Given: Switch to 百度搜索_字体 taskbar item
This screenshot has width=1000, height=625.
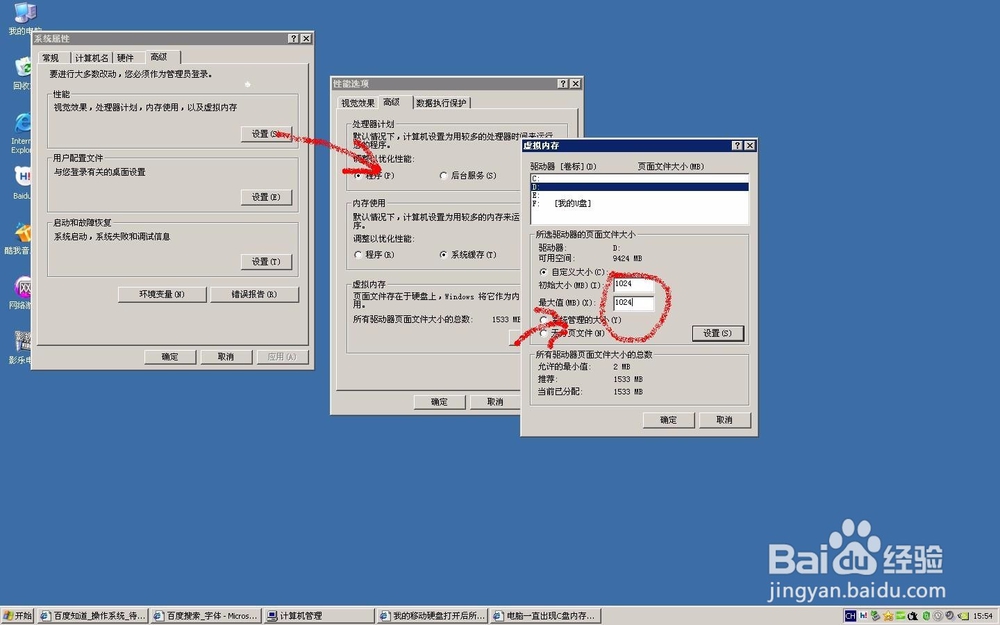Looking at the screenshot, I should coord(206,616).
